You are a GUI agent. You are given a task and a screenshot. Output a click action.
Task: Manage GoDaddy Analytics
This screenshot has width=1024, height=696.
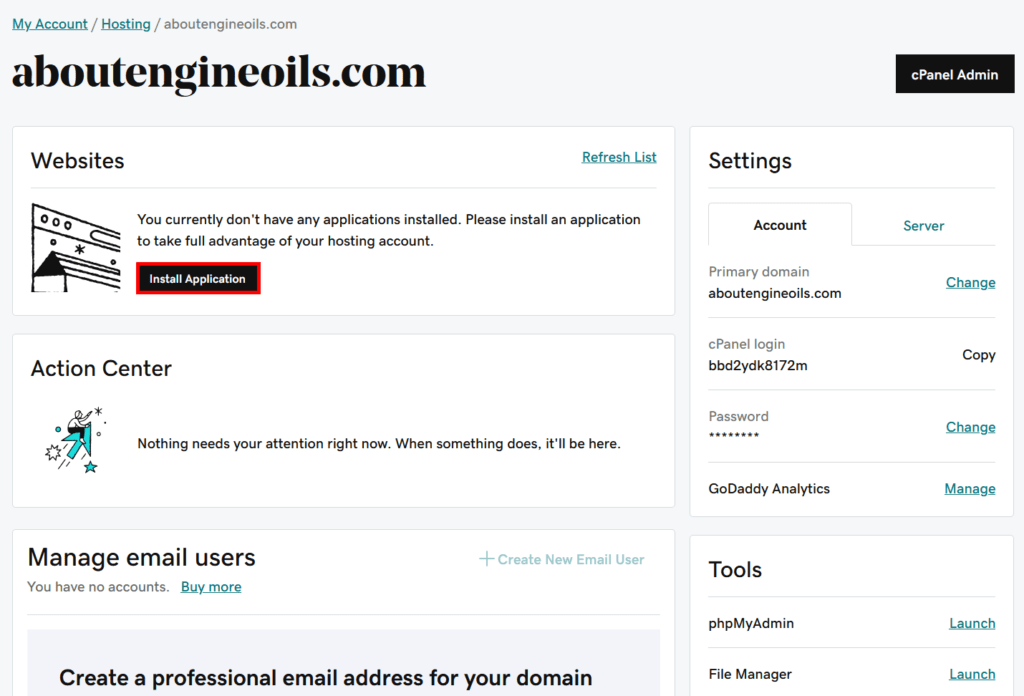point(970,489)
